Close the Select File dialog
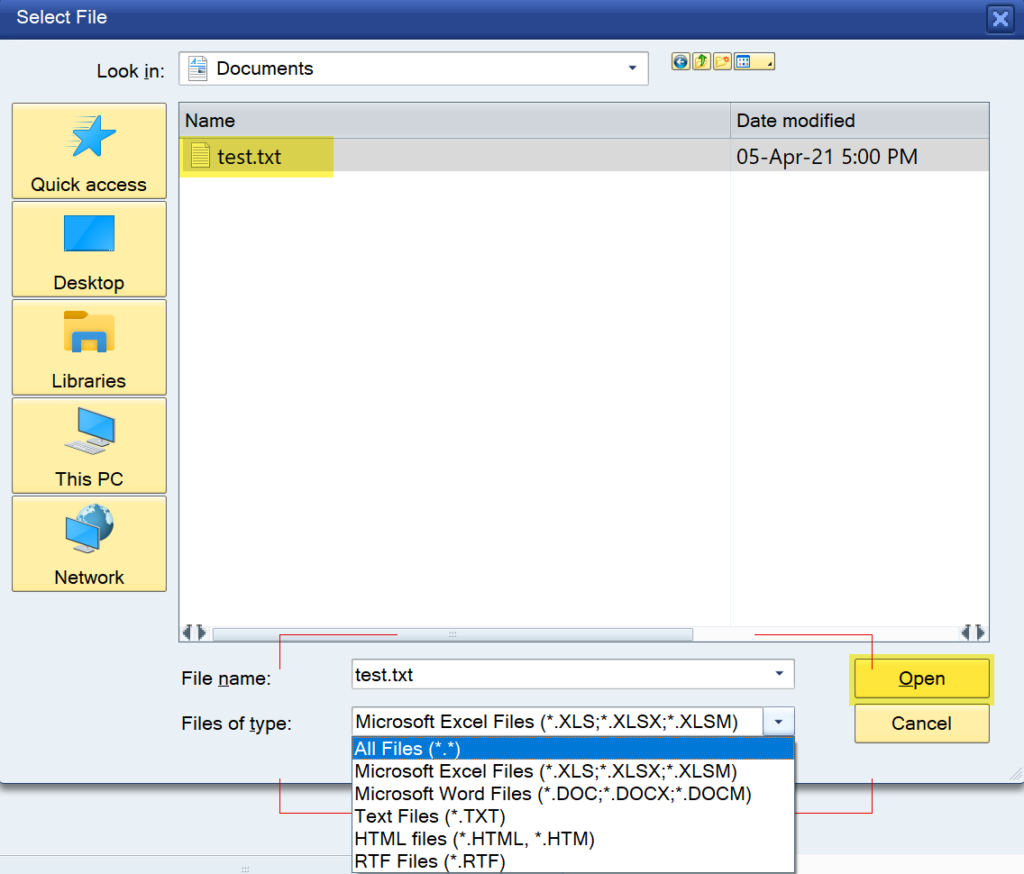The image size is (1024, 874). pyautogui.click(x=1000, y=18)
